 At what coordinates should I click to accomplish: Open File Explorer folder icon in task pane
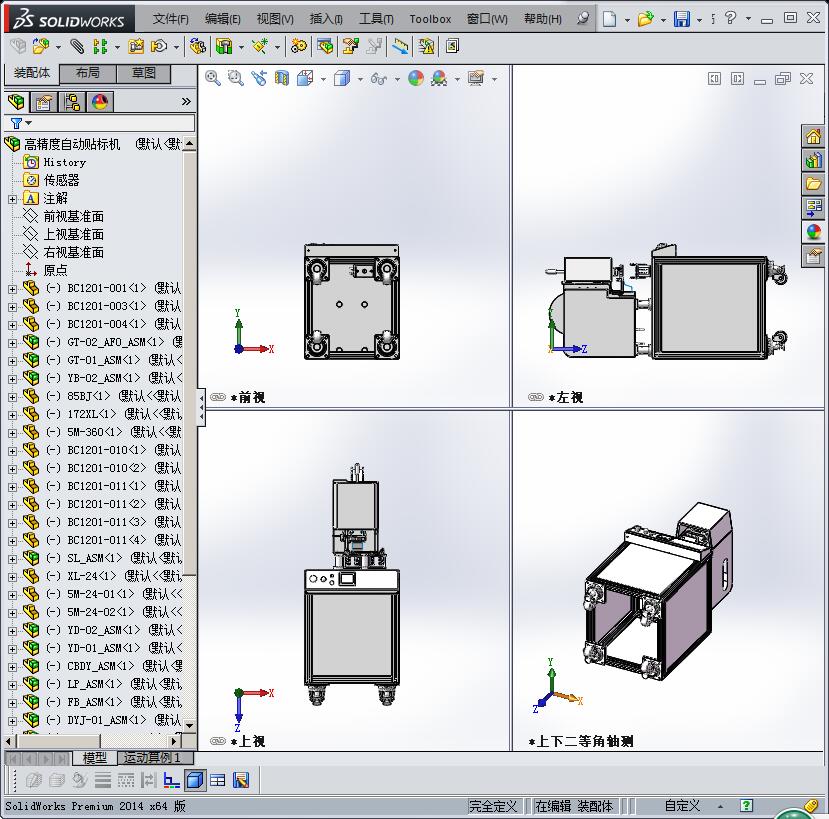(813, 183)
